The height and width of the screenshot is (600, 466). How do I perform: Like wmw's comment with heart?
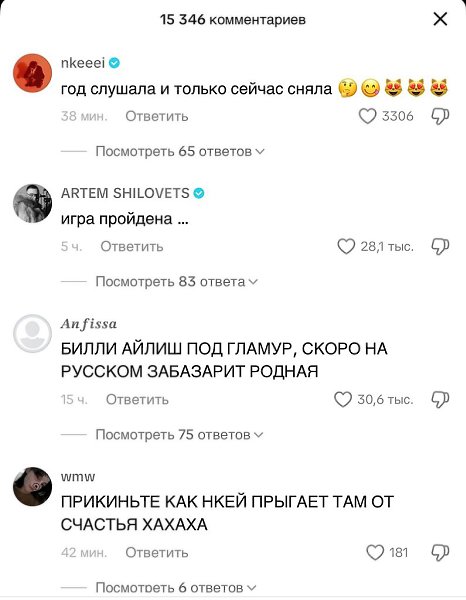(375, 553)
